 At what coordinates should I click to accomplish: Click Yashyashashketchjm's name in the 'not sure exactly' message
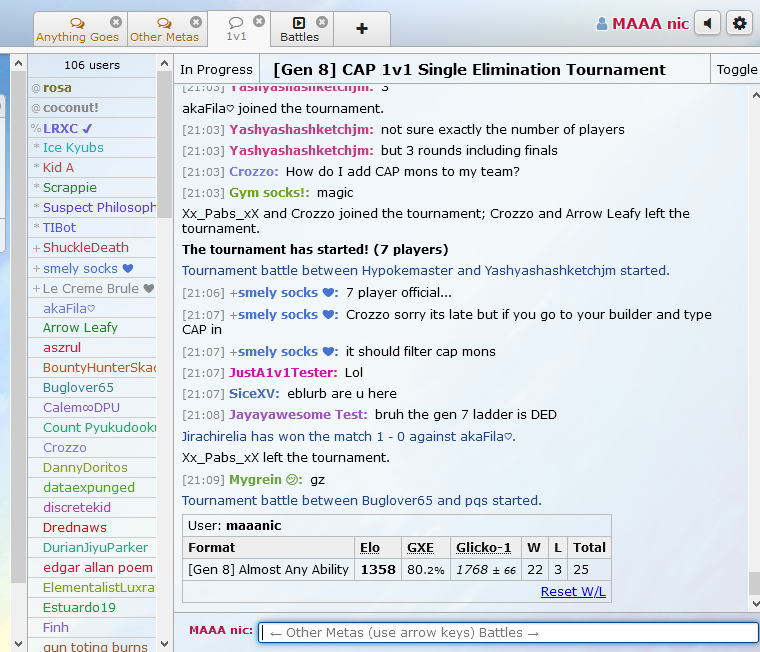point(301,129)
